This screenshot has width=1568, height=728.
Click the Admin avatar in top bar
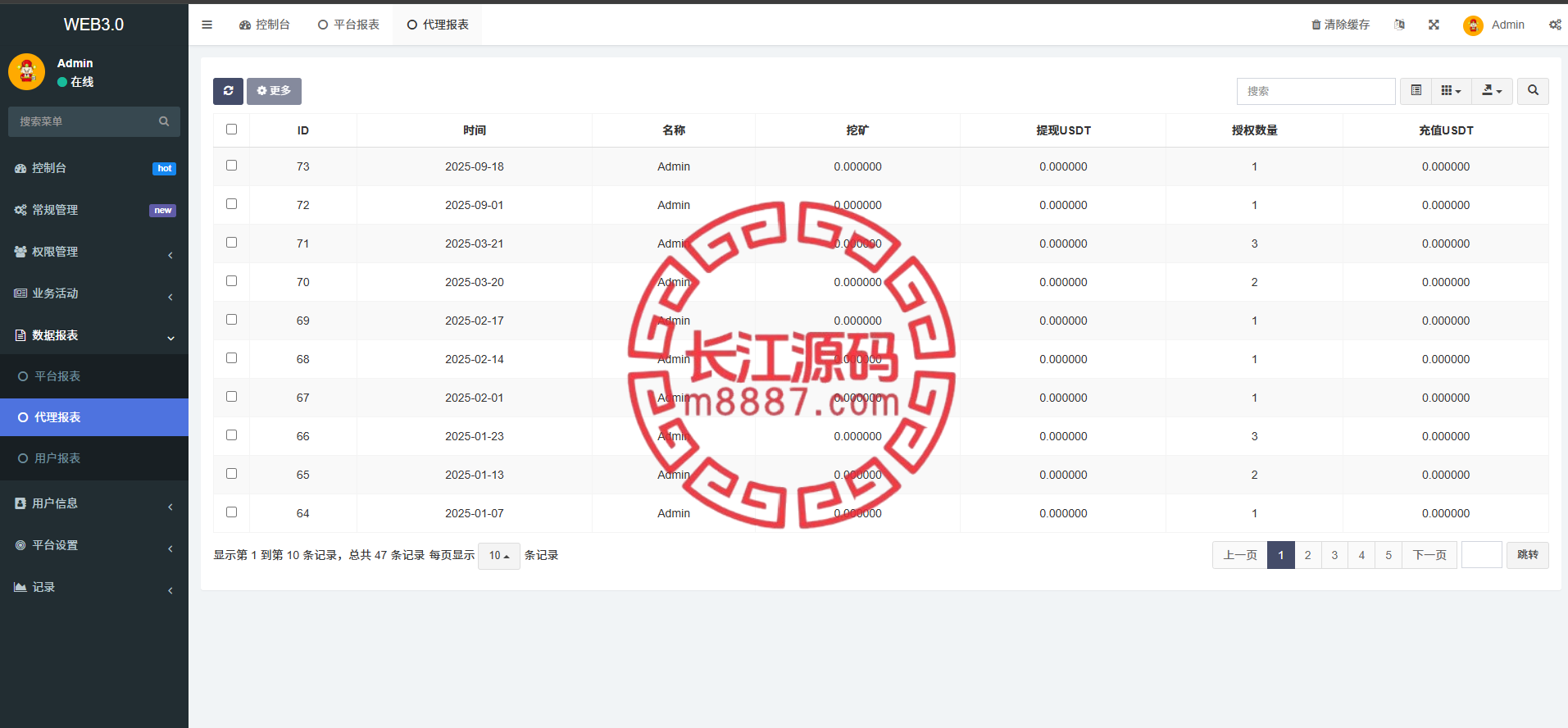tap(1473, 25)
